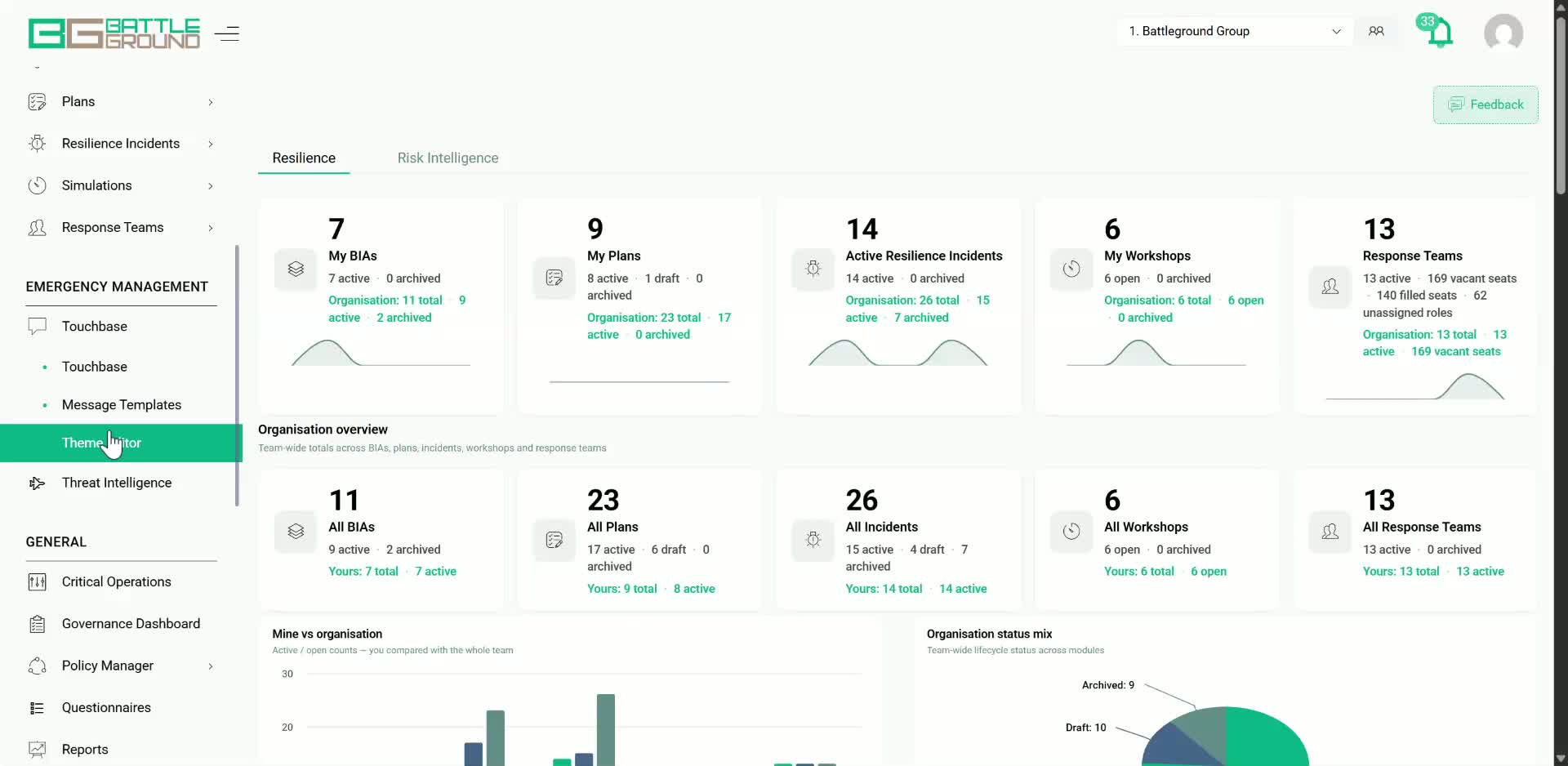This screenshot has height=766, width=1568.
Task: Click the user profile avatar
Action: coord(1503,33)
